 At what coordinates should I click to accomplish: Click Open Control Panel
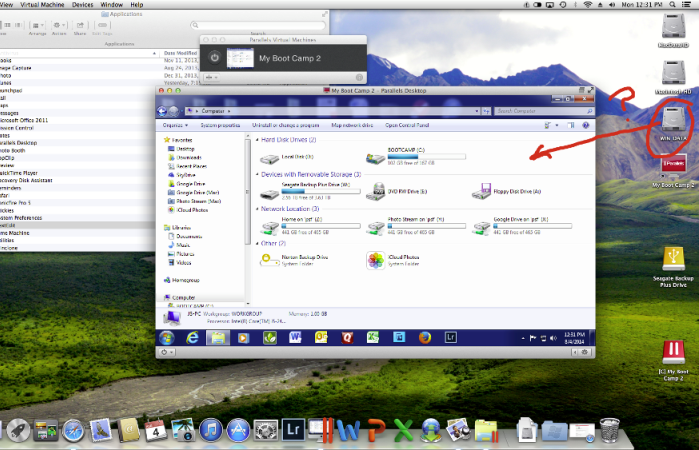pyautogui.click(x=407, y=125)
